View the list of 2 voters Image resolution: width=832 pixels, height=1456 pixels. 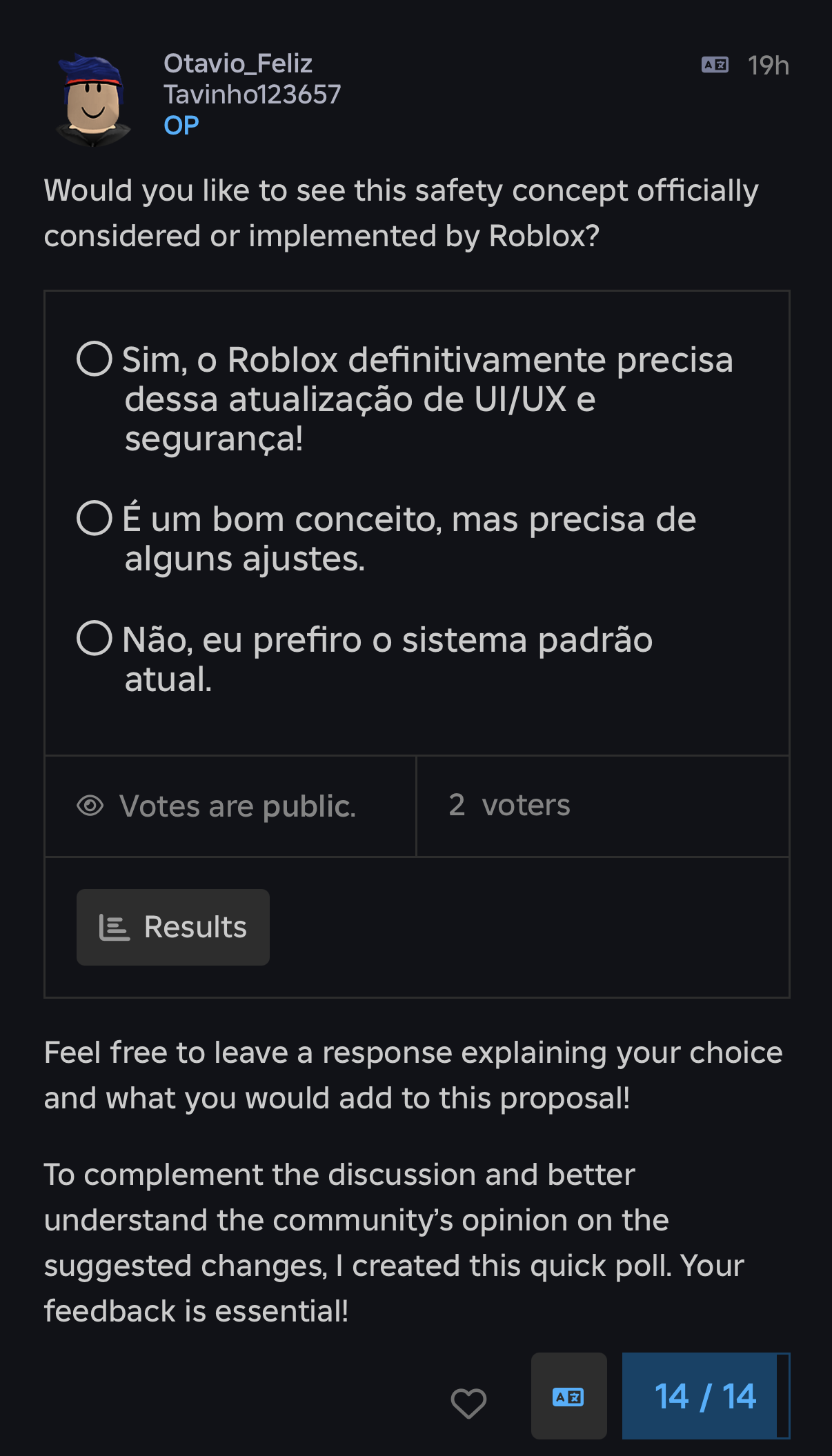point(510,805)
